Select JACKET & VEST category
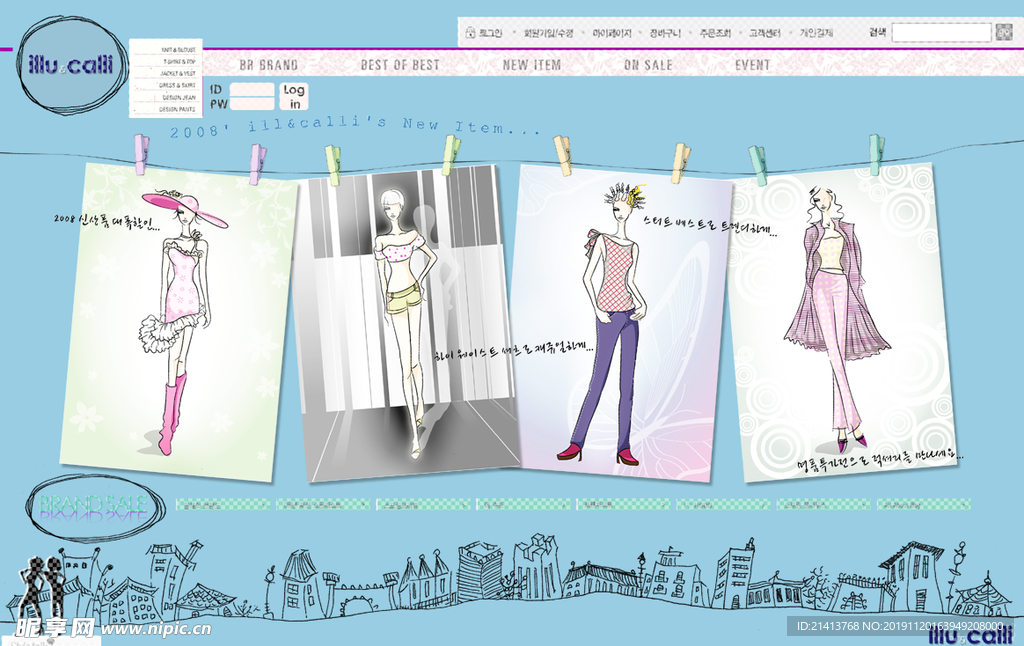The width and height of the screenshot is (1024, 646). pyautogui.click(x=178, y=73)
